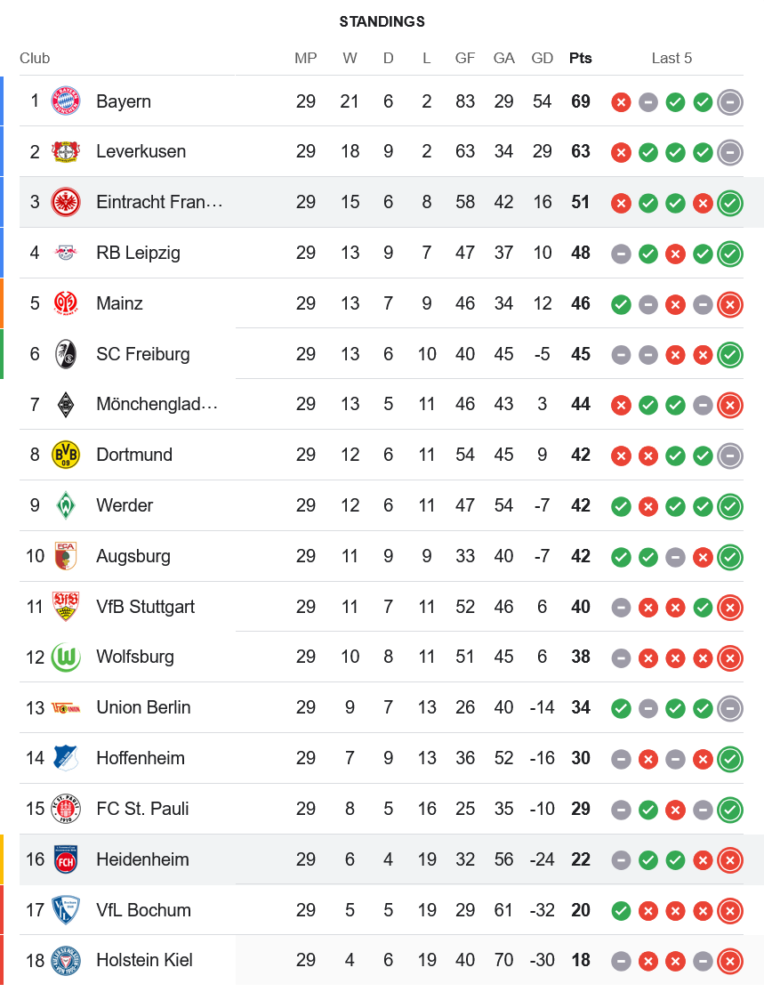
Task: Click the VfB Stuttgart crest icon
Action: (x=65, y=606)
